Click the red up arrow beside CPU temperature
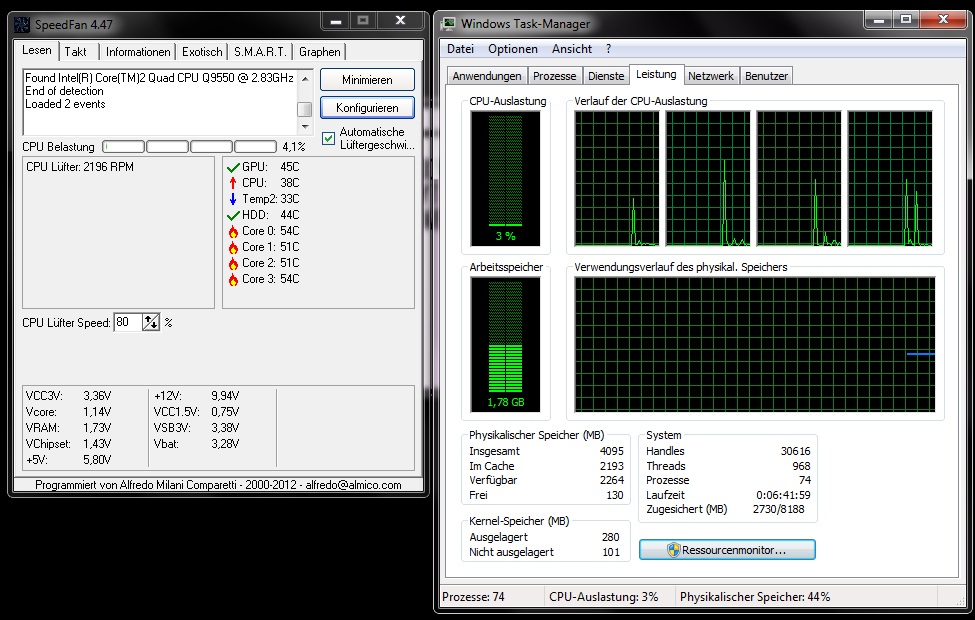 (233, 183)
